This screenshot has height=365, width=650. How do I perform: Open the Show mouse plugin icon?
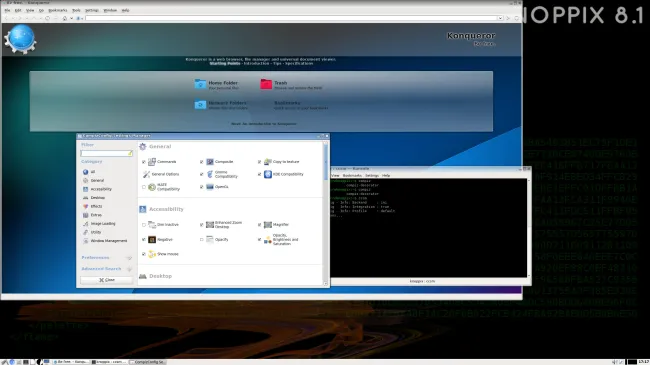152,254
